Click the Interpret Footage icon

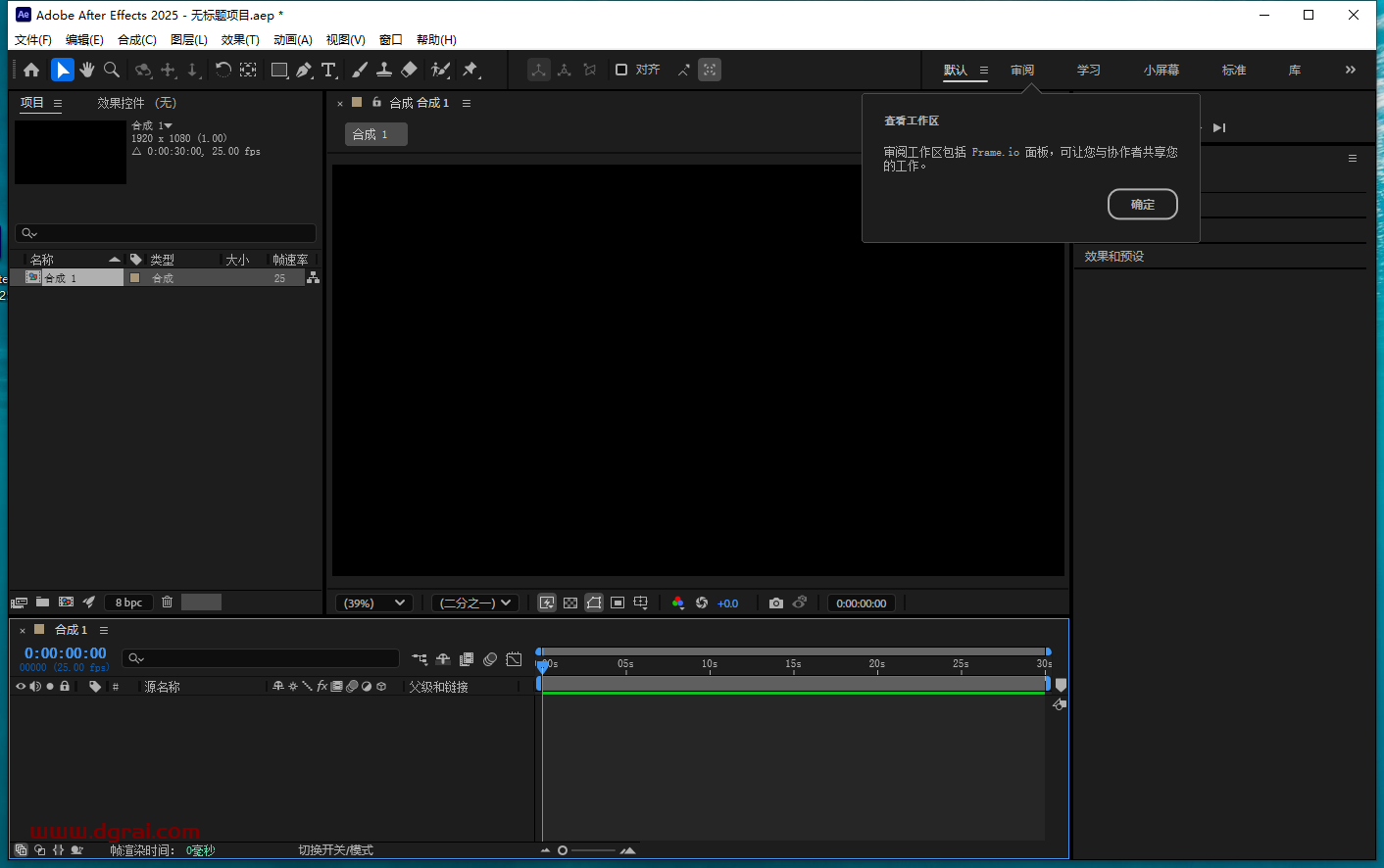(x=19, y=603)
